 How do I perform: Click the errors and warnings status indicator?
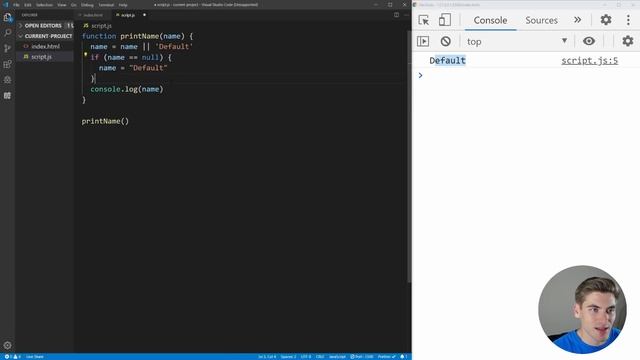(12, 357)
